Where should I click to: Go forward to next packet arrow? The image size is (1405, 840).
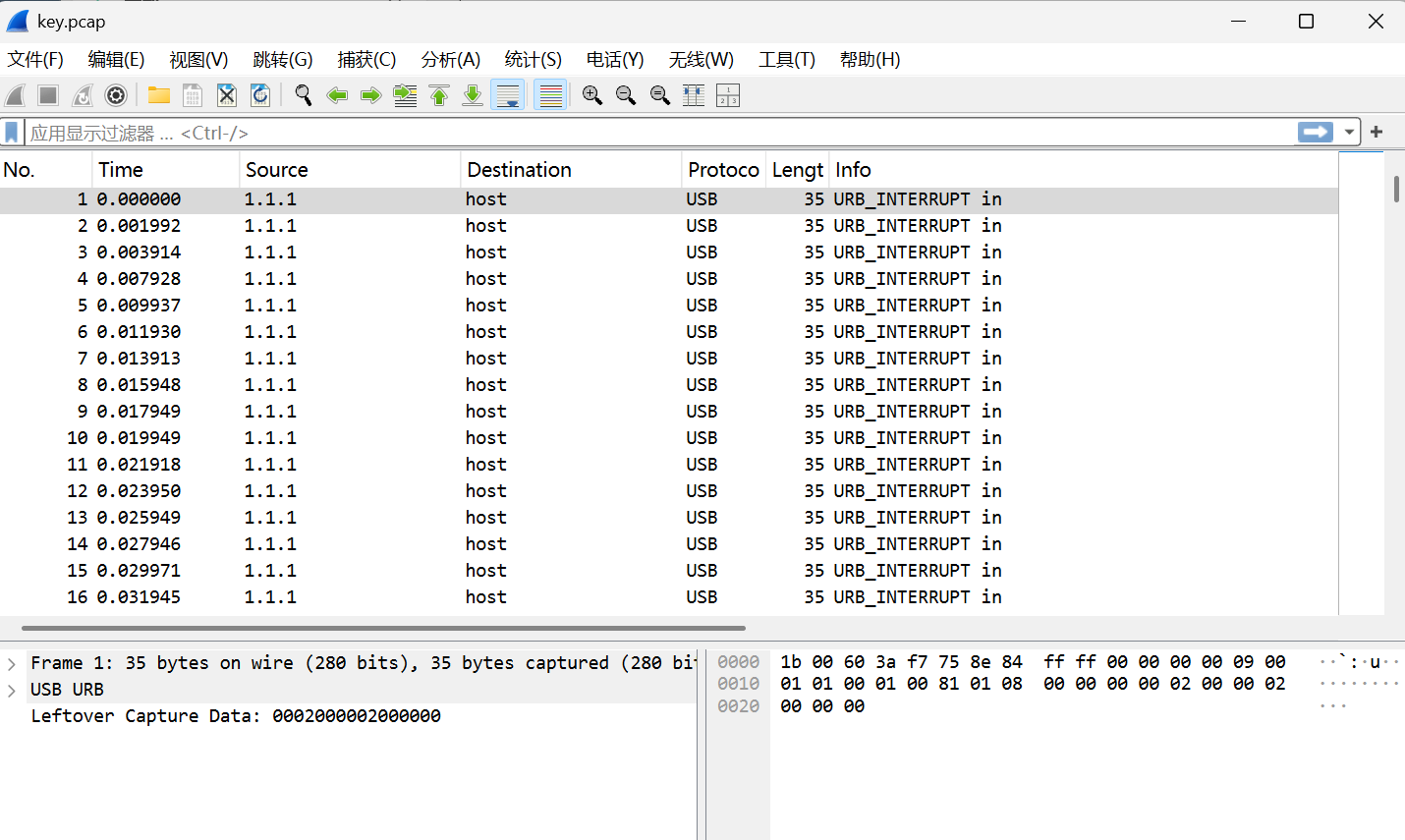pos(370,95)
